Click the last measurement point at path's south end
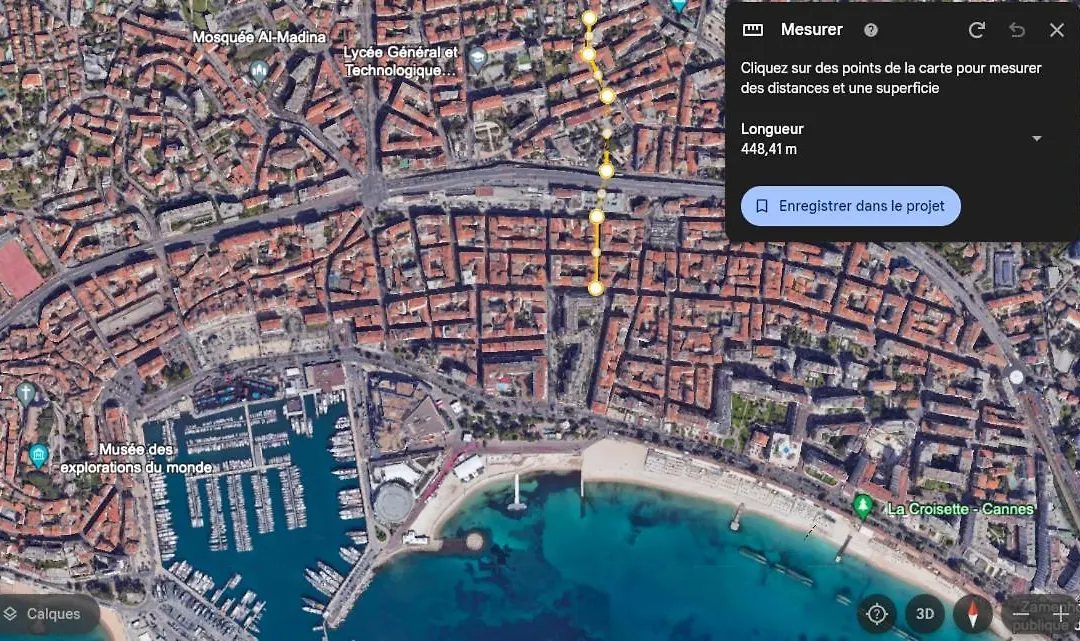 (596, 288)
